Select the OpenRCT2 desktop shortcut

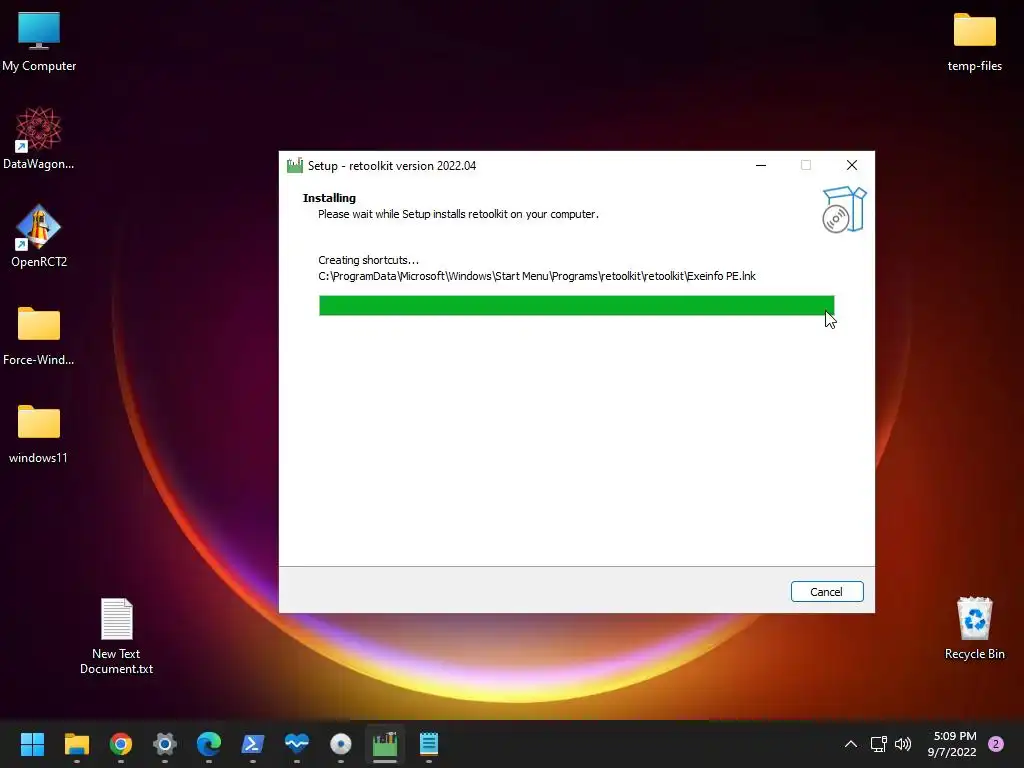[39, 236]
